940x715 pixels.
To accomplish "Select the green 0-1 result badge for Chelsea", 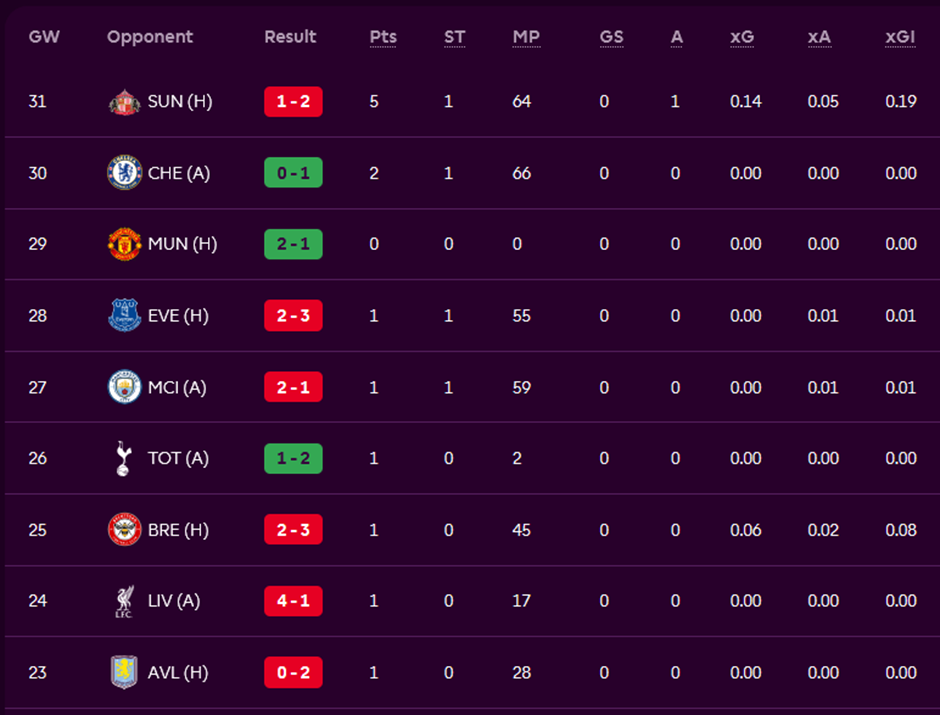I will coord(293,173).
